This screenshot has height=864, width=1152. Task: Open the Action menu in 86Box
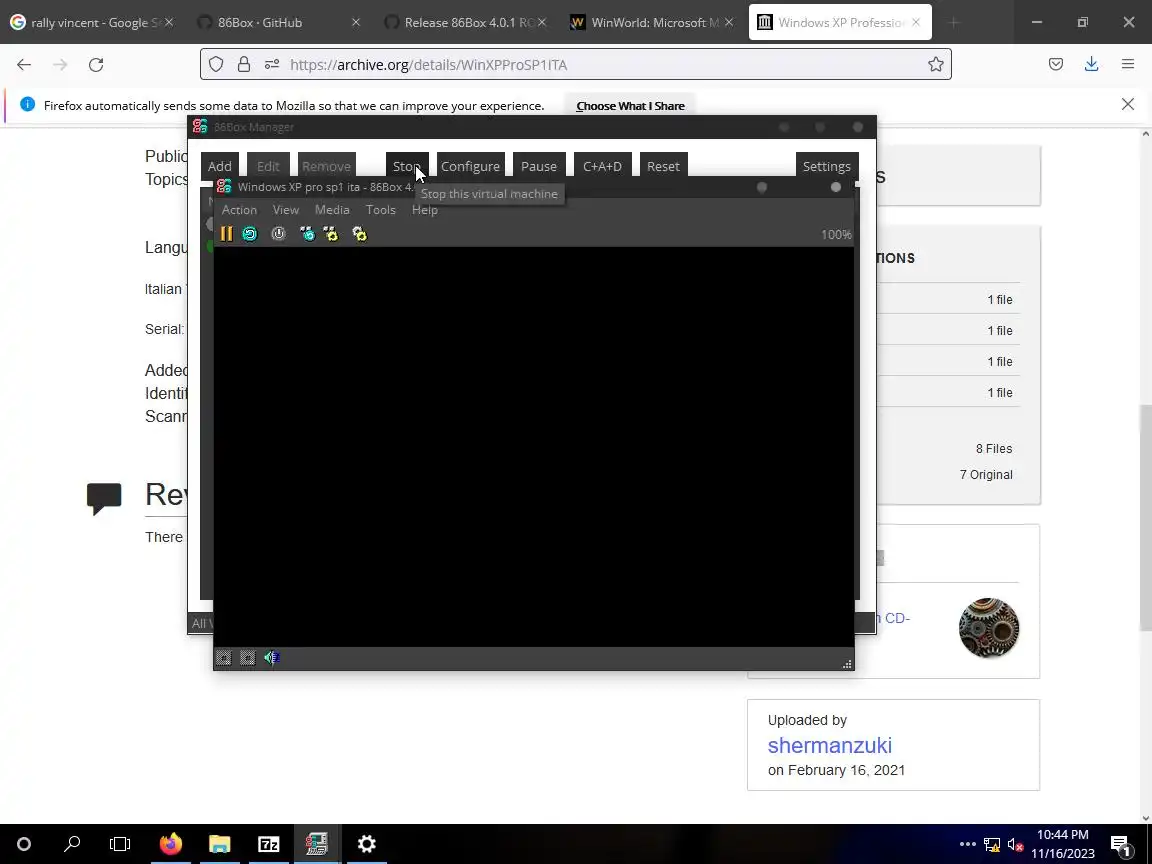coord(240,210)
